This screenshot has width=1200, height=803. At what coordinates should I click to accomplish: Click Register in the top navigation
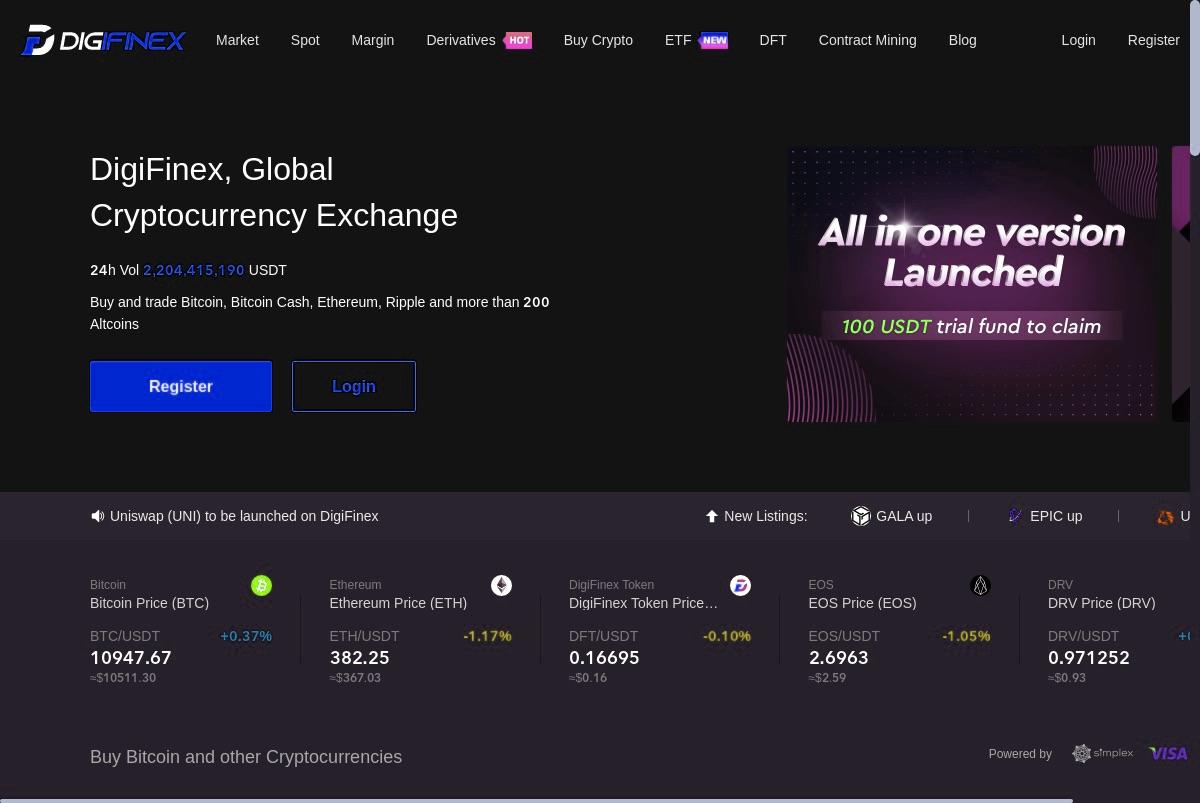coord(1153,40)
